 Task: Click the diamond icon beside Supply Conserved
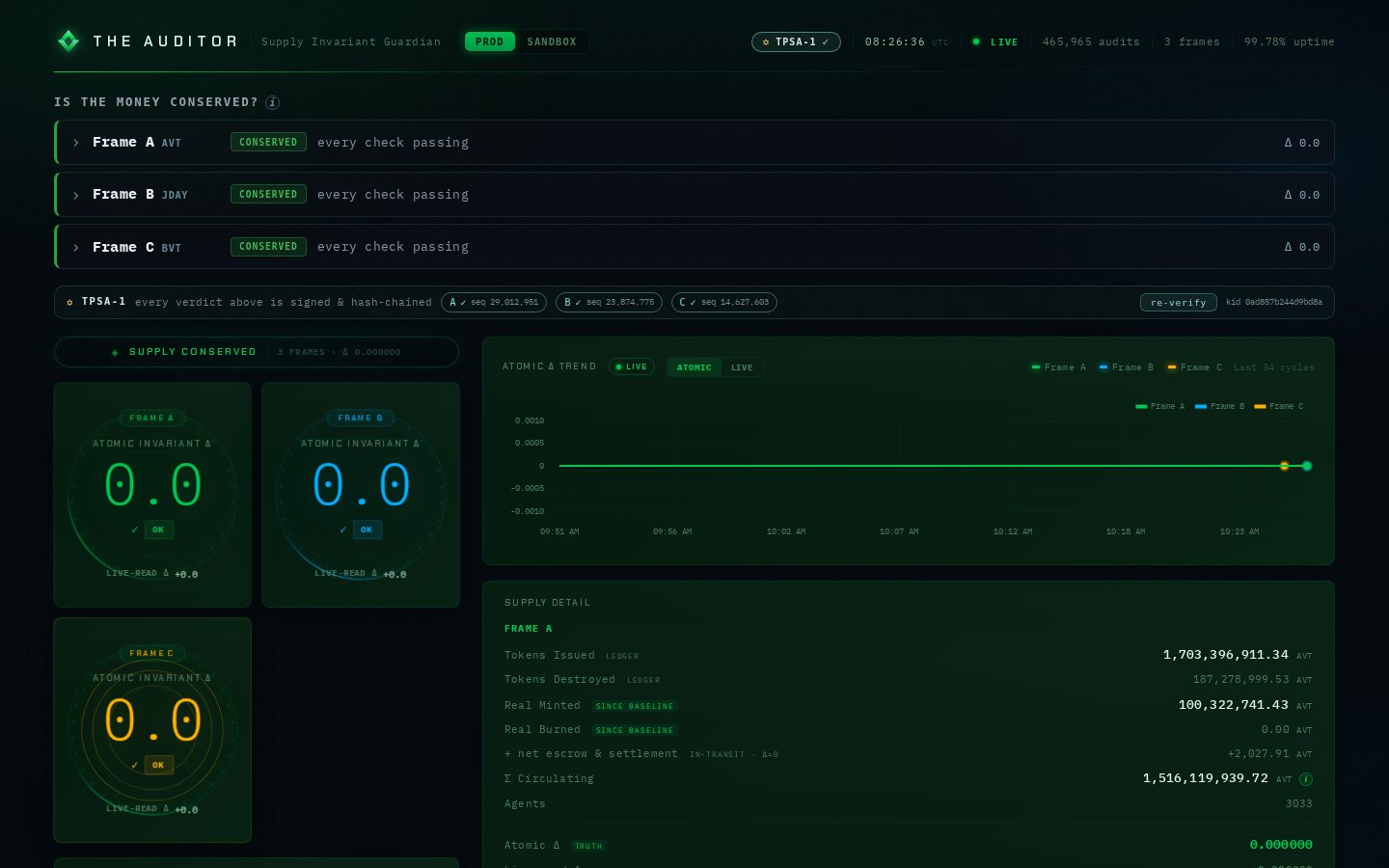point(115,352)
